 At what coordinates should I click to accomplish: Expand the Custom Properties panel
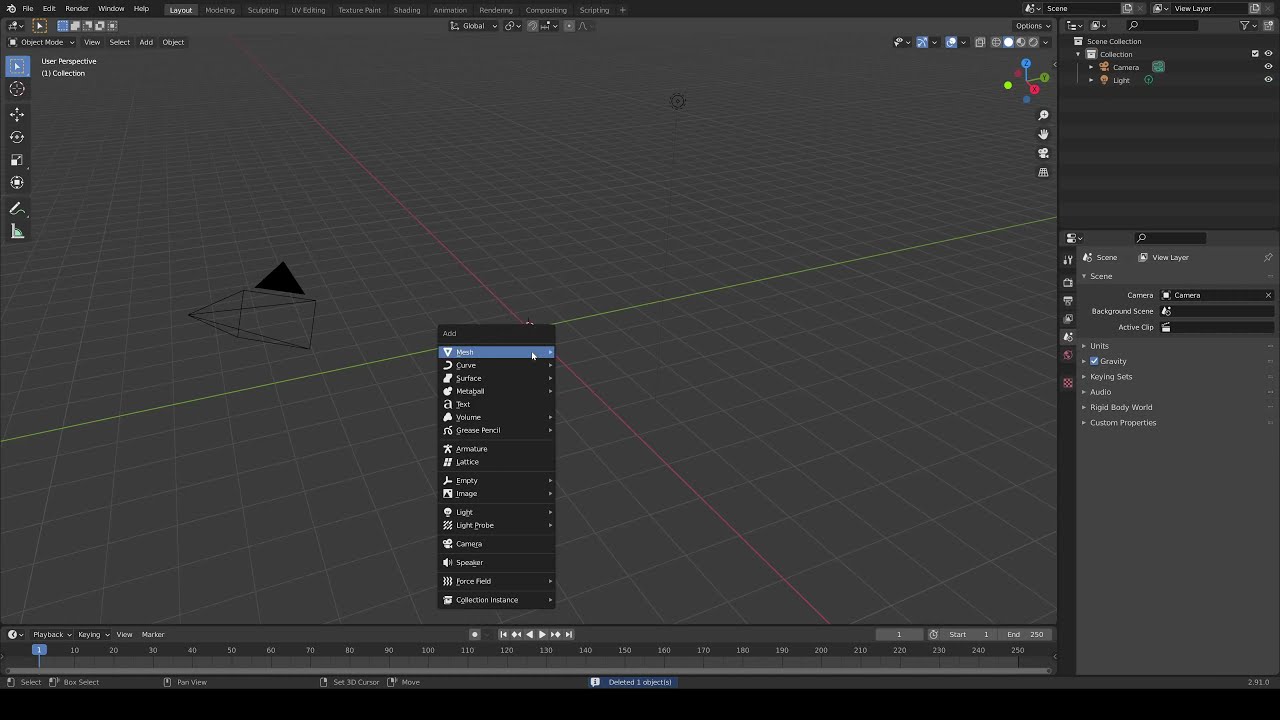[x=1122, y=423]
